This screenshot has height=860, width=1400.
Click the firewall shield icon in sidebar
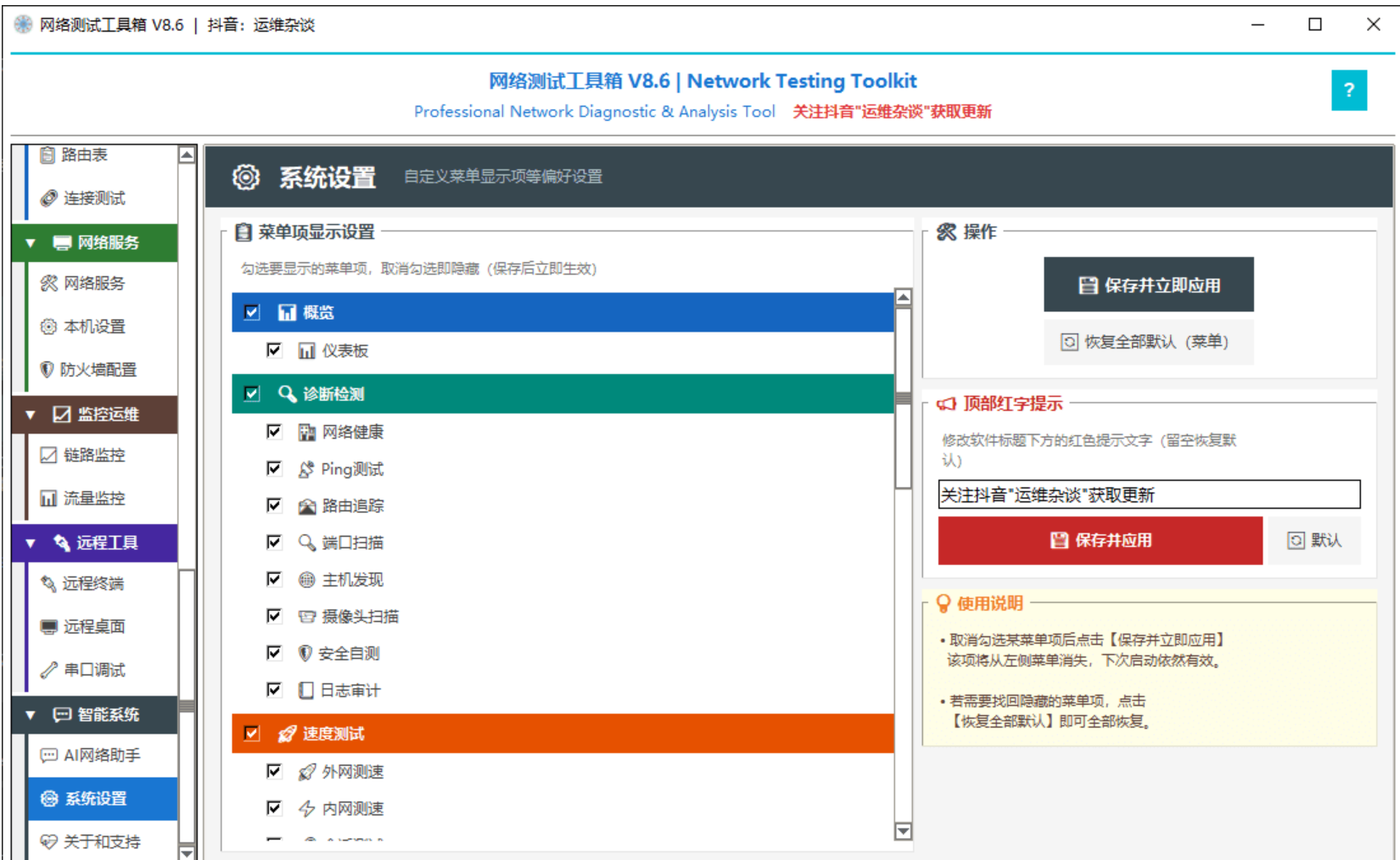pyautogui.click(x=48, y=369)
